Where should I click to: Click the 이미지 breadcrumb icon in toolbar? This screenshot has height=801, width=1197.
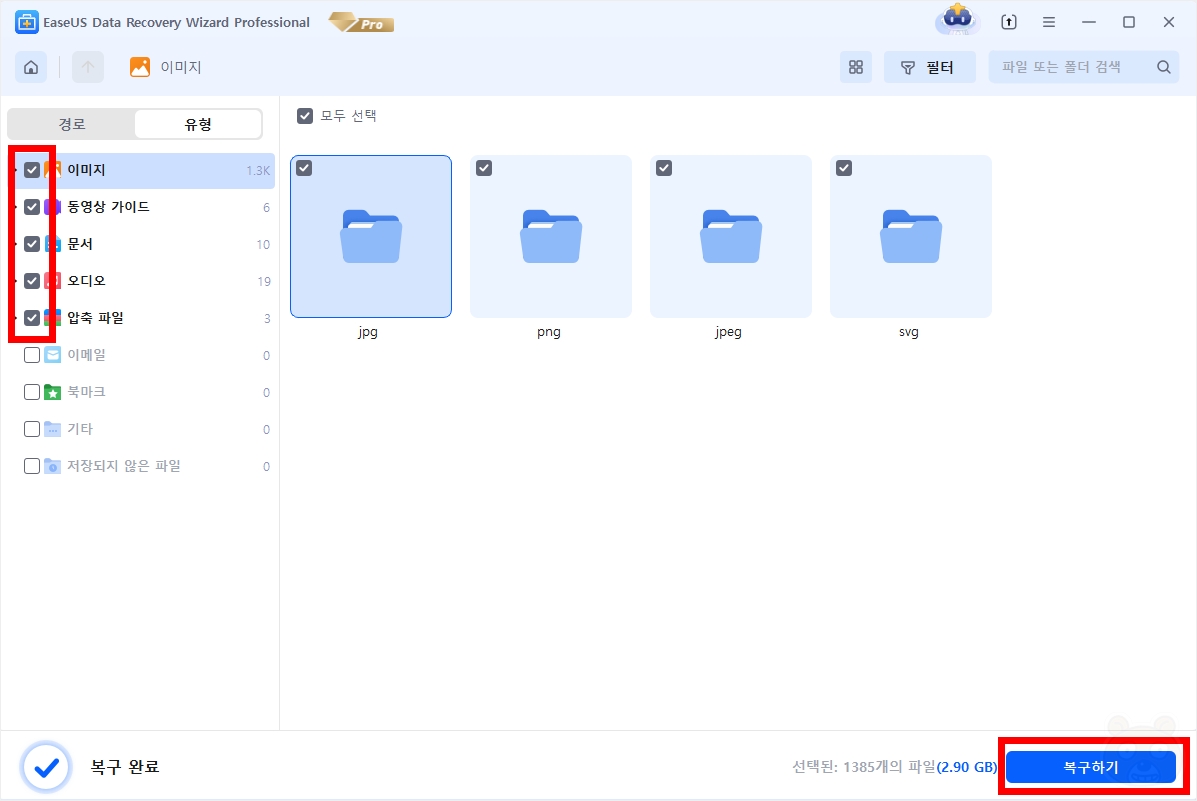(140, 67)
